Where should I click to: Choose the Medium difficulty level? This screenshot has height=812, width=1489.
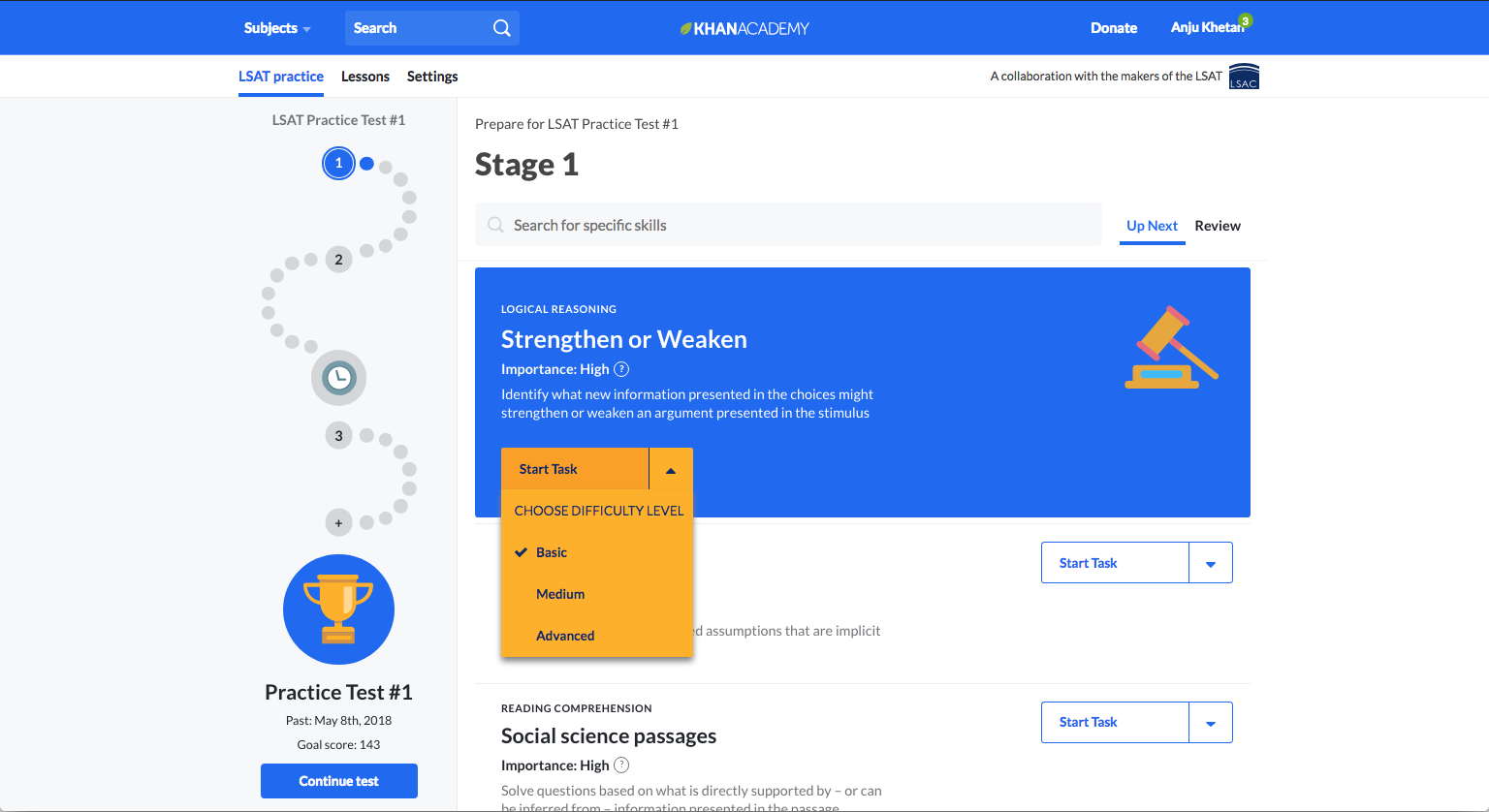click(x=597, y=594)
